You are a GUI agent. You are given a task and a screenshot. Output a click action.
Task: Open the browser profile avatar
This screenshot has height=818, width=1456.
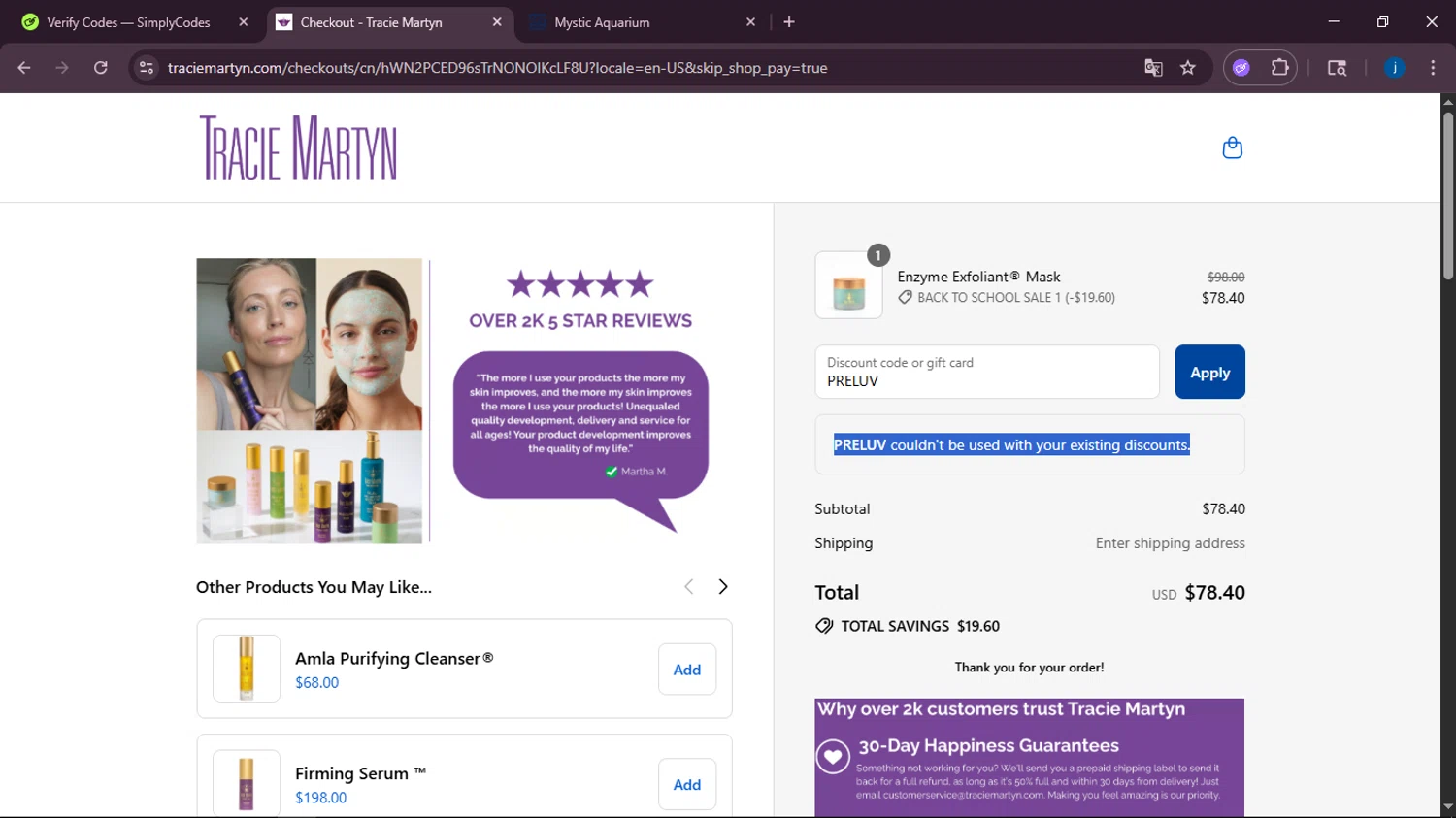click(x=1395, y=68)
